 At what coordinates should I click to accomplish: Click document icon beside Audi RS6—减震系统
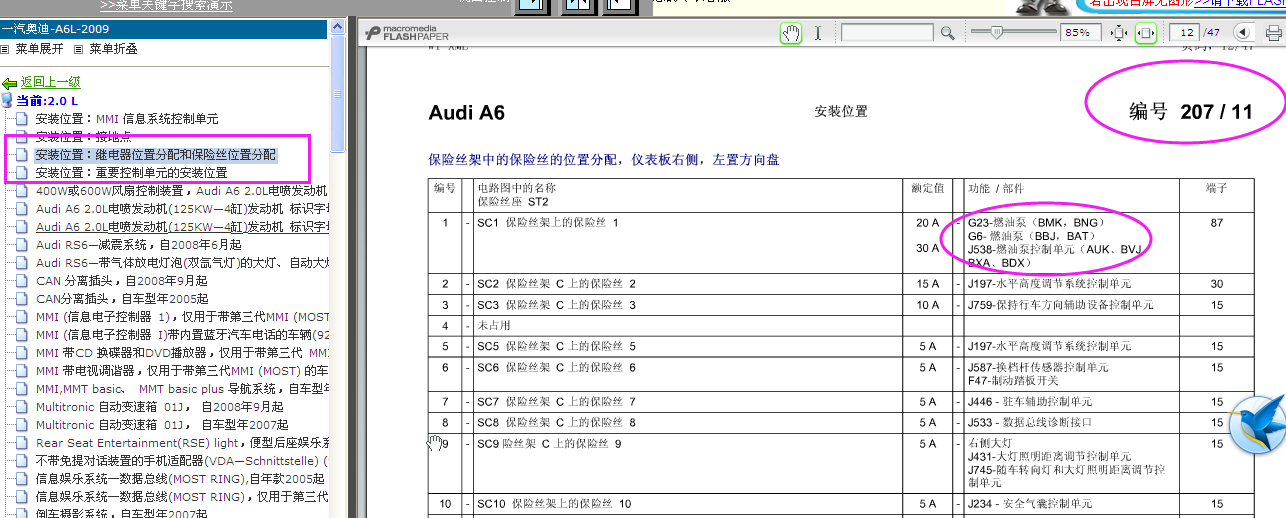[22, 245]
